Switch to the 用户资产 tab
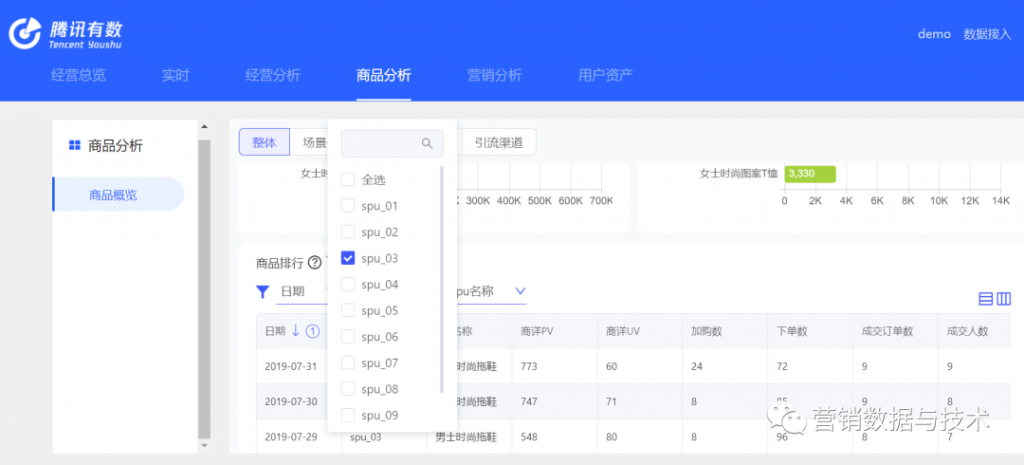 (605, 75)
